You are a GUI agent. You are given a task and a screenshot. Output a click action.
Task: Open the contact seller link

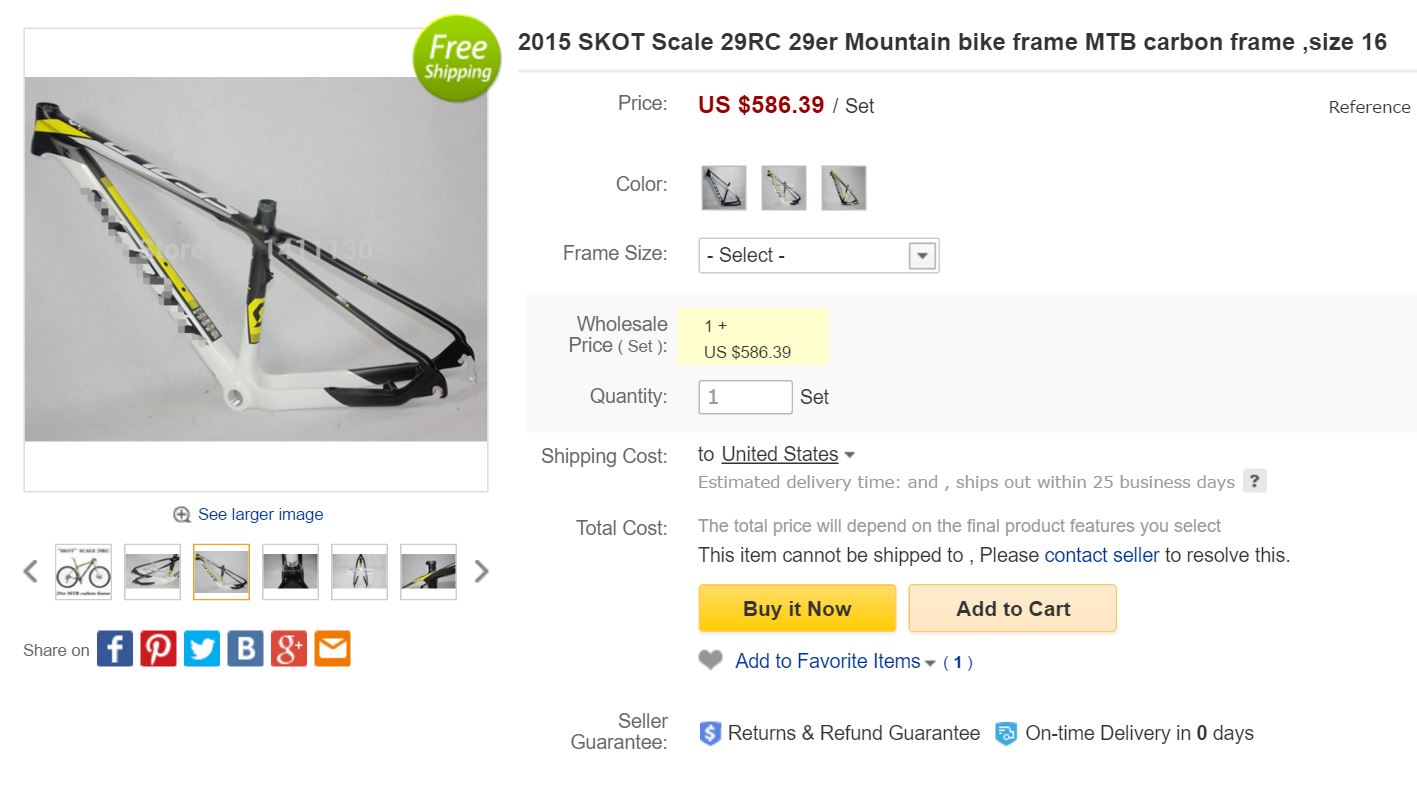1101,555
